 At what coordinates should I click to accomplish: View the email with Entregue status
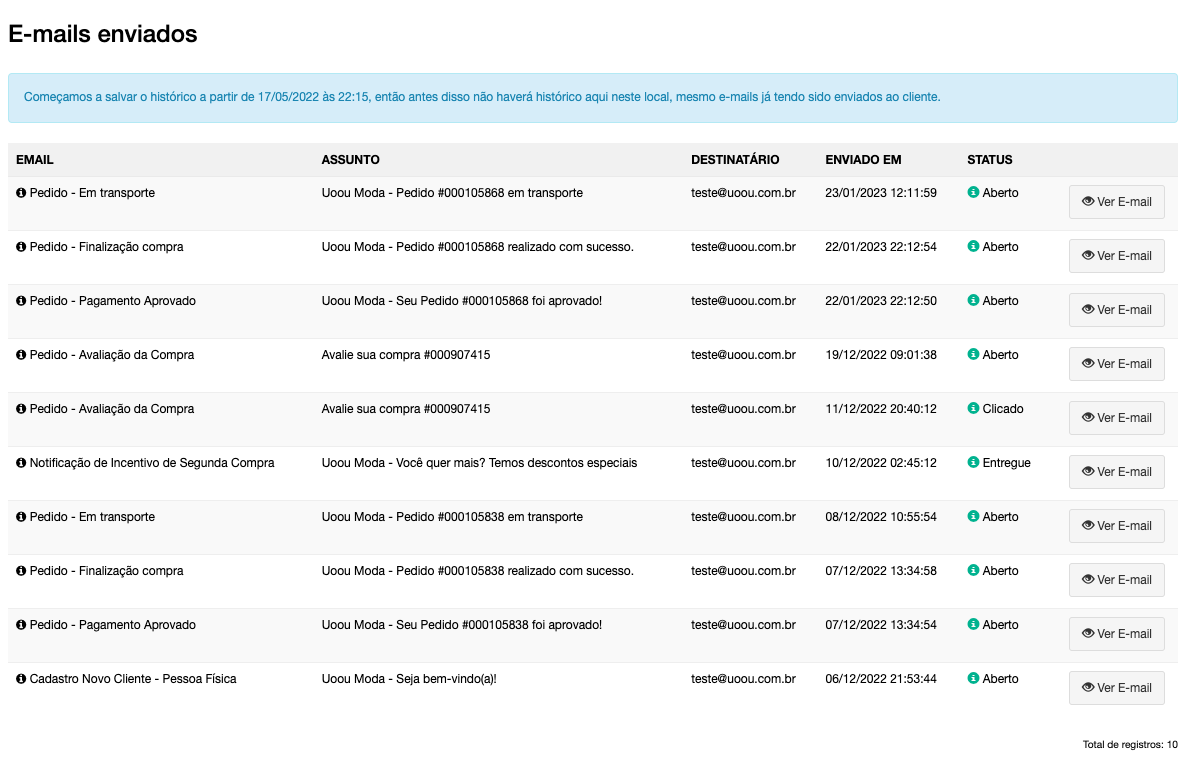tap(1116, 472)
